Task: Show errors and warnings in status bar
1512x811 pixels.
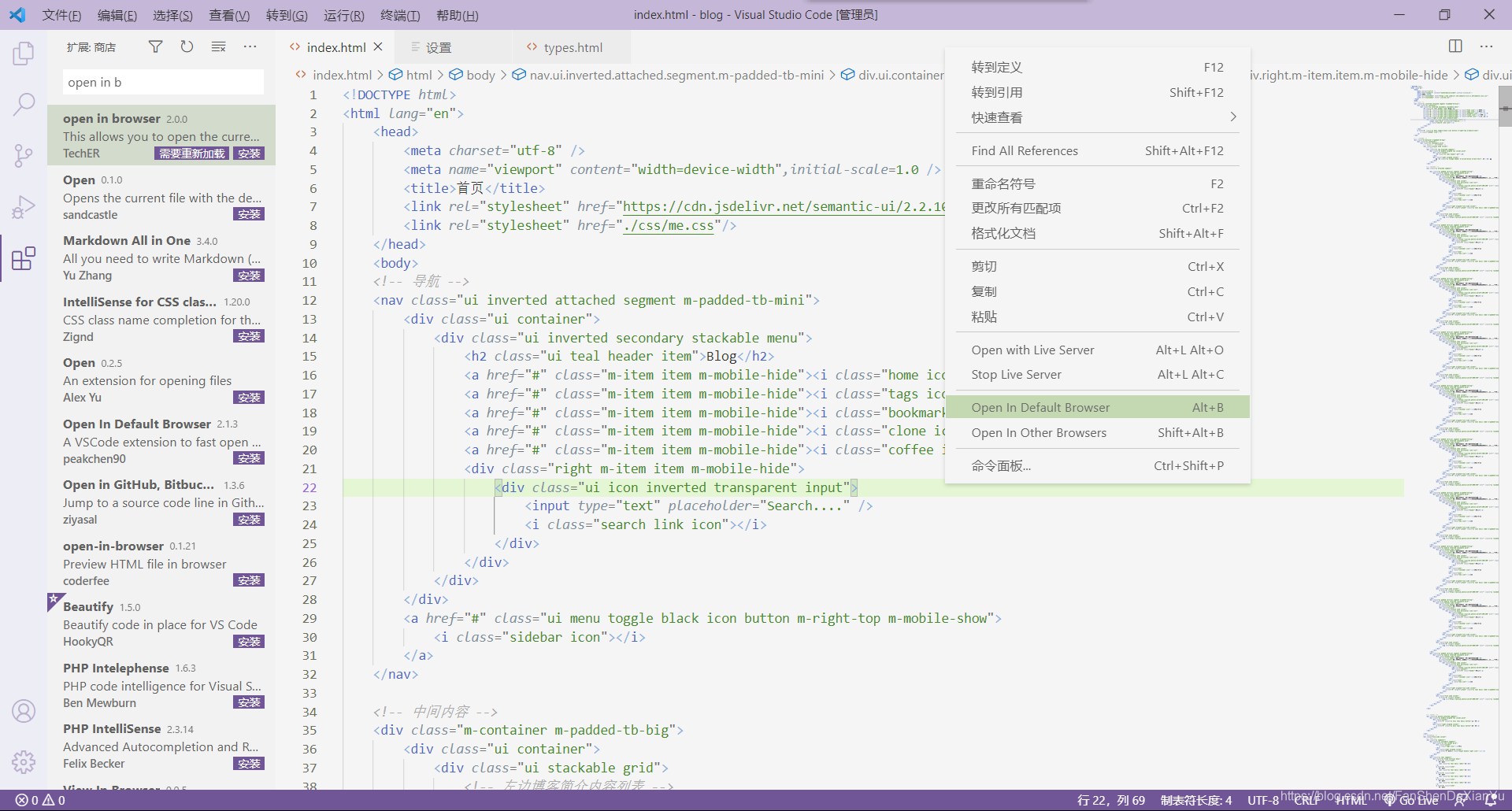Action: 41,800
